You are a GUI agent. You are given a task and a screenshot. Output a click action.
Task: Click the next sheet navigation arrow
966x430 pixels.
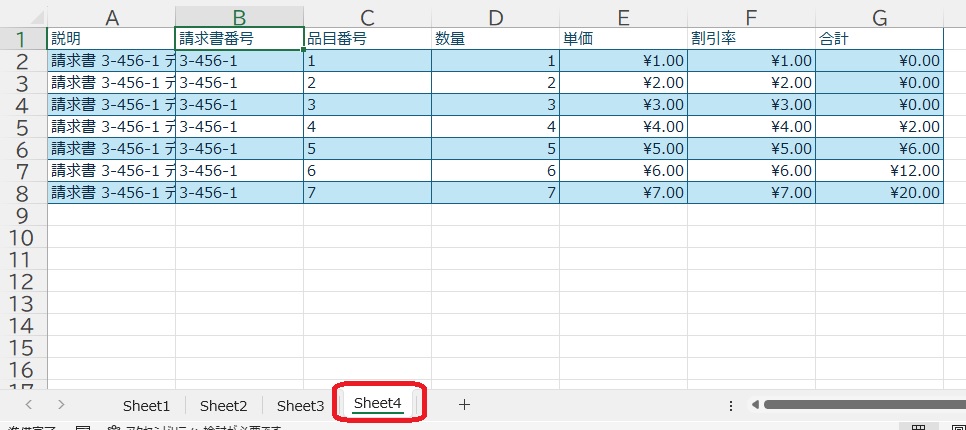[62, 405]
